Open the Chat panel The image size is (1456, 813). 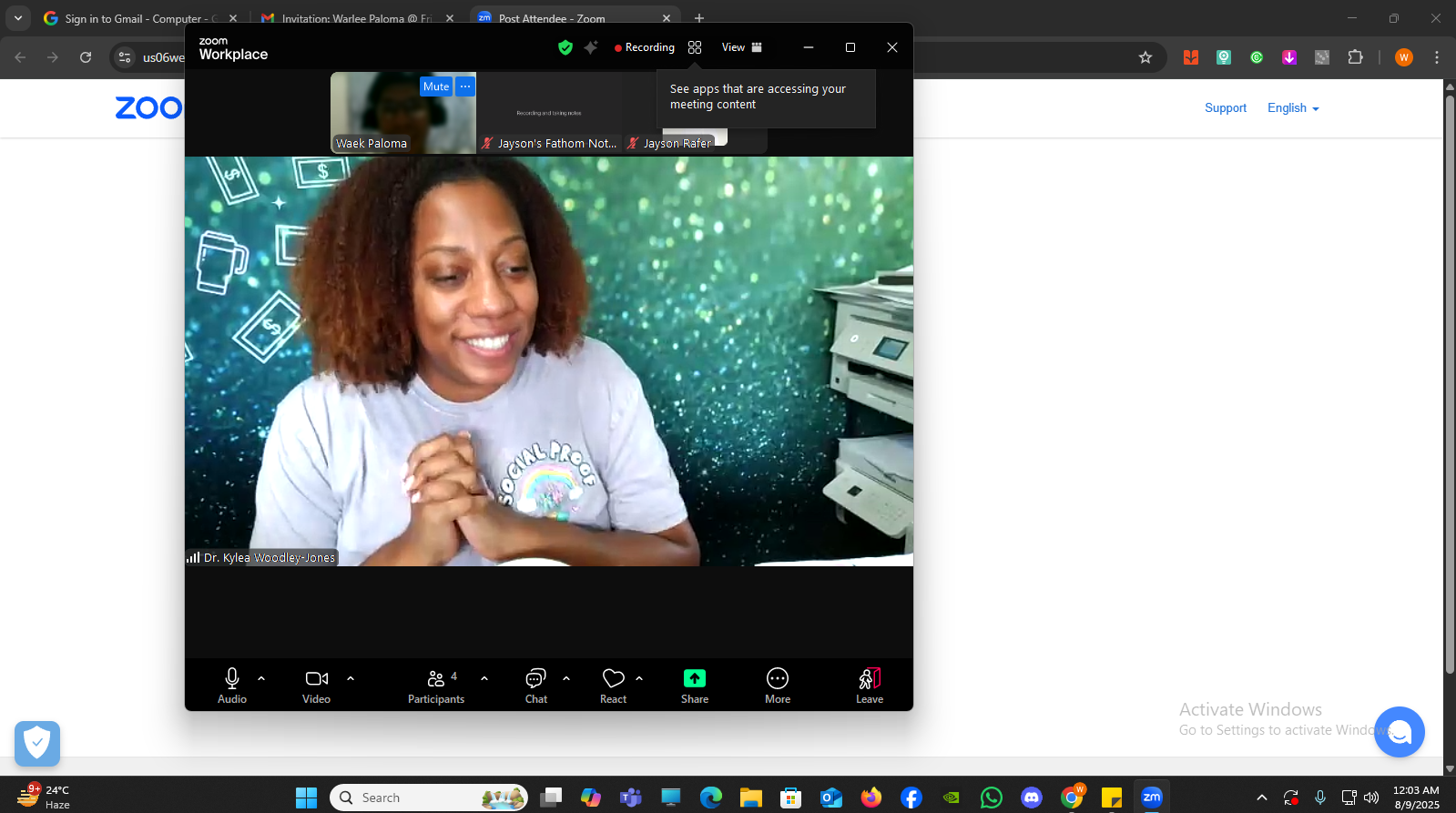(535, 679)
